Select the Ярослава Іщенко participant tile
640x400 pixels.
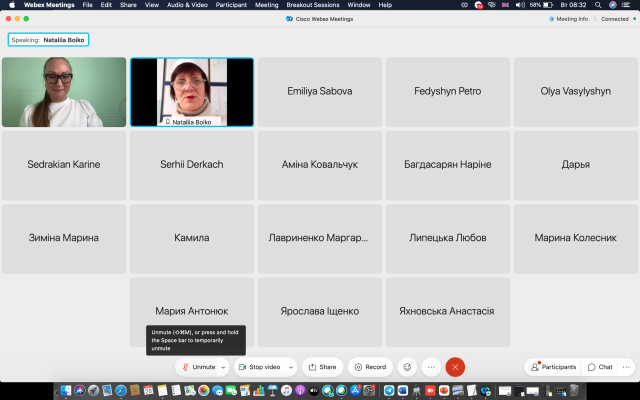coord(320,312)
